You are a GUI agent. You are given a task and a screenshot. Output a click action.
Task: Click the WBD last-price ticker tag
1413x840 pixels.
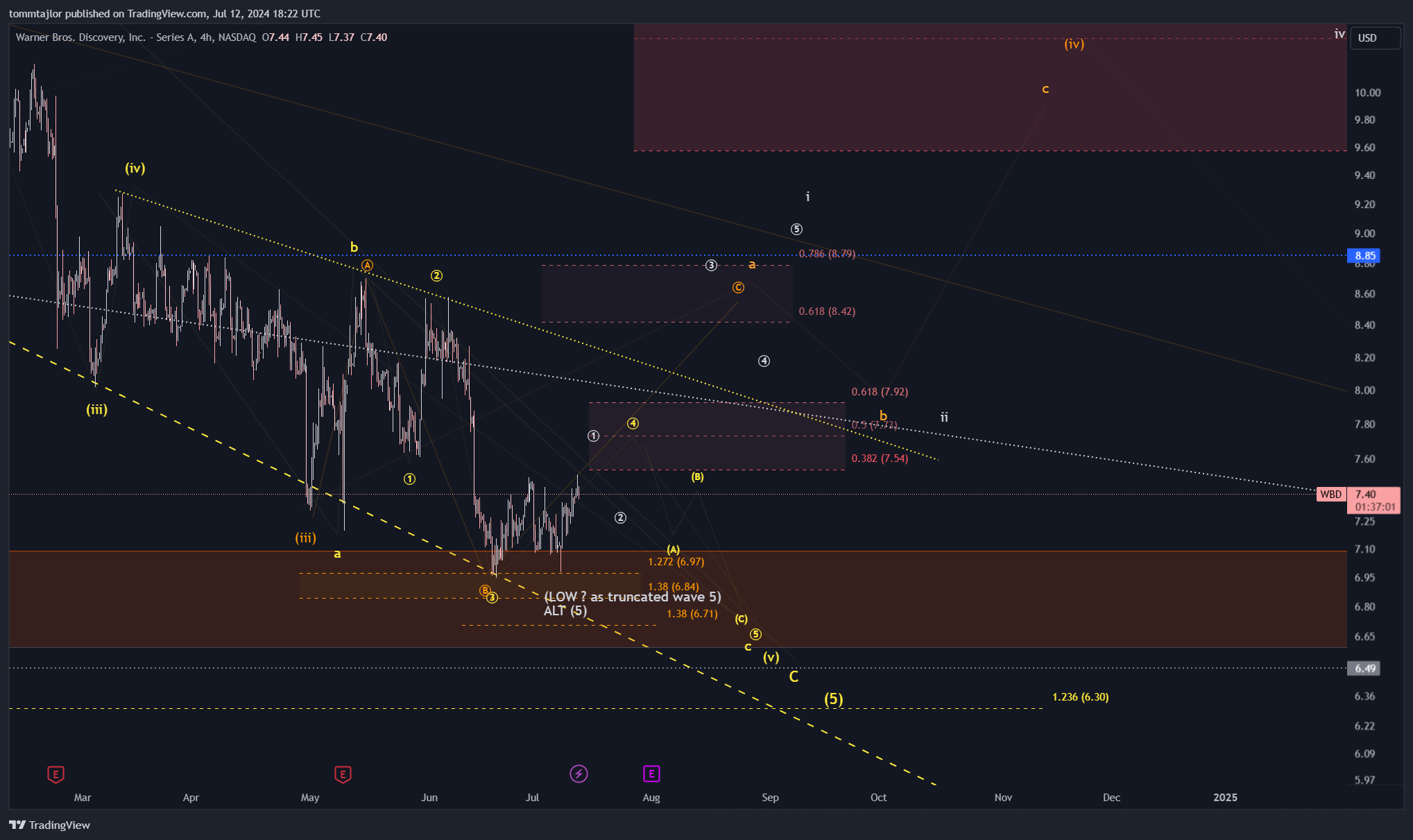[x=1330, y=495]
